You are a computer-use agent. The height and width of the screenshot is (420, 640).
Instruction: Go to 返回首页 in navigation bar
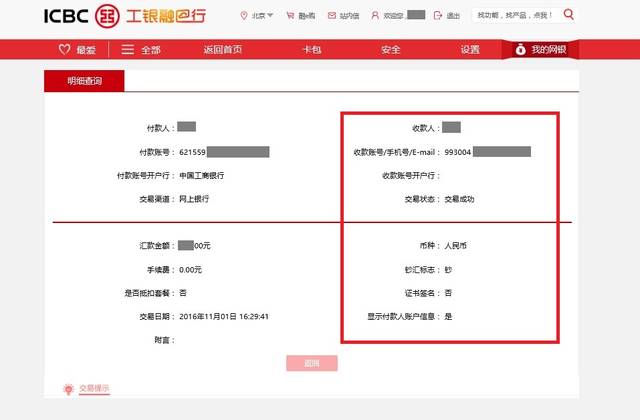tap(222, 49)
